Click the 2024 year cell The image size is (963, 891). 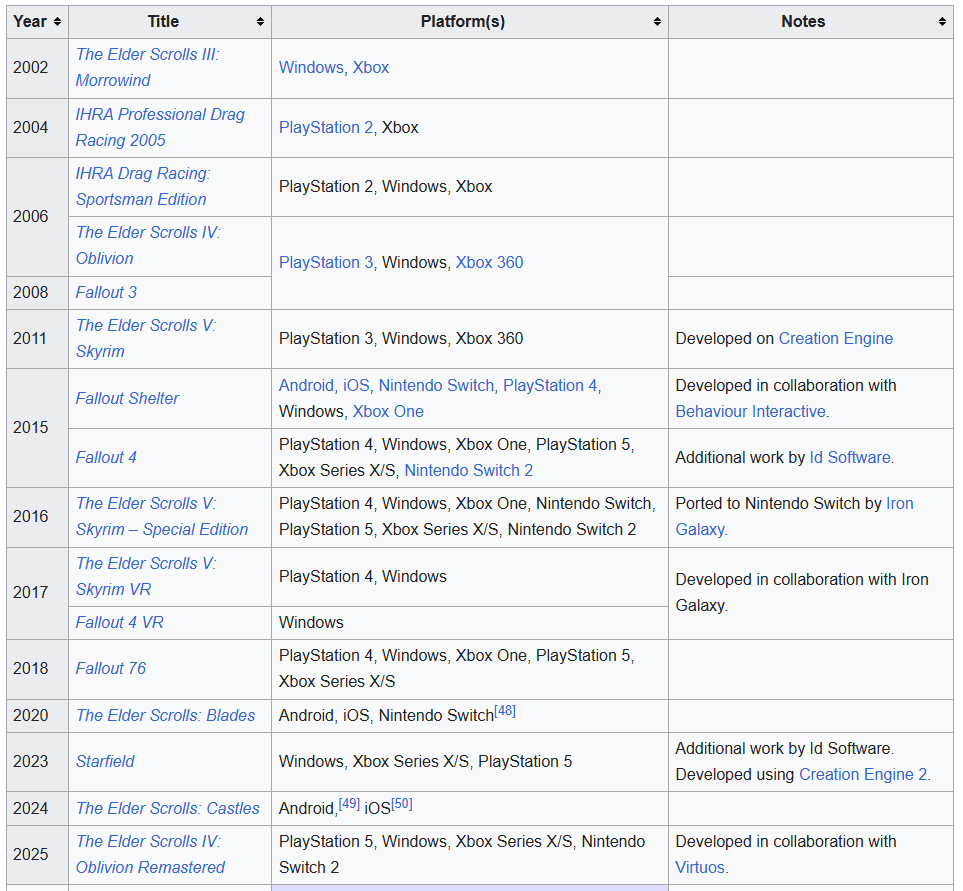click(x=37, y=808)
